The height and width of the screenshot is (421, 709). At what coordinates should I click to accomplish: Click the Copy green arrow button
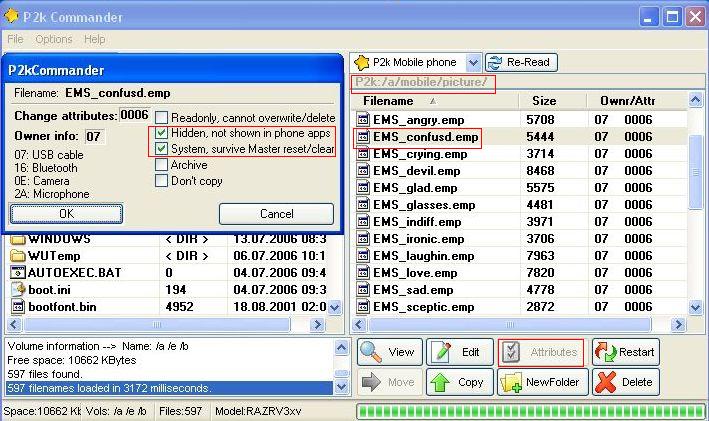460,382
